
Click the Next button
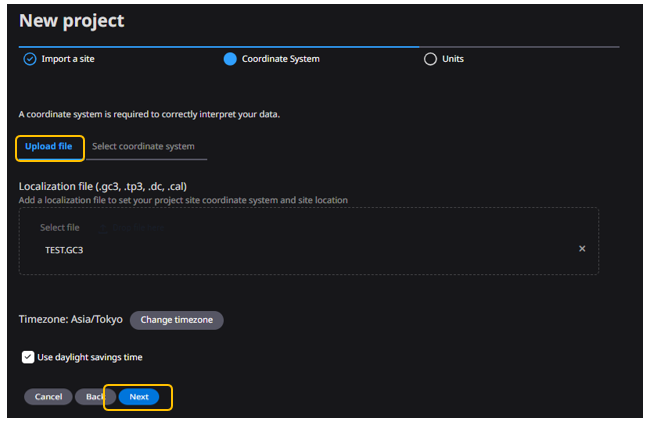point(139,397)
